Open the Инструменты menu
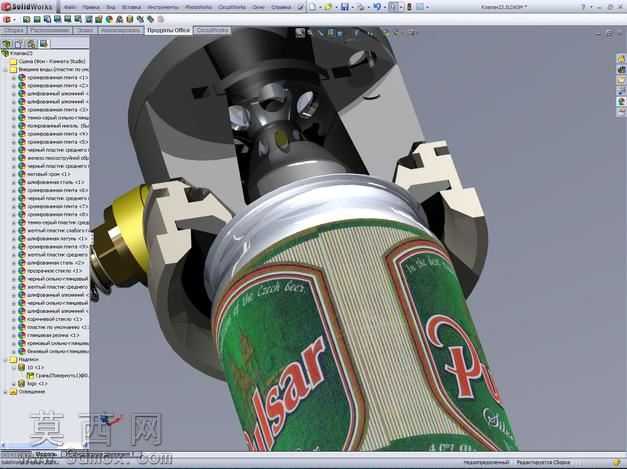 click(x=162, y=7)
